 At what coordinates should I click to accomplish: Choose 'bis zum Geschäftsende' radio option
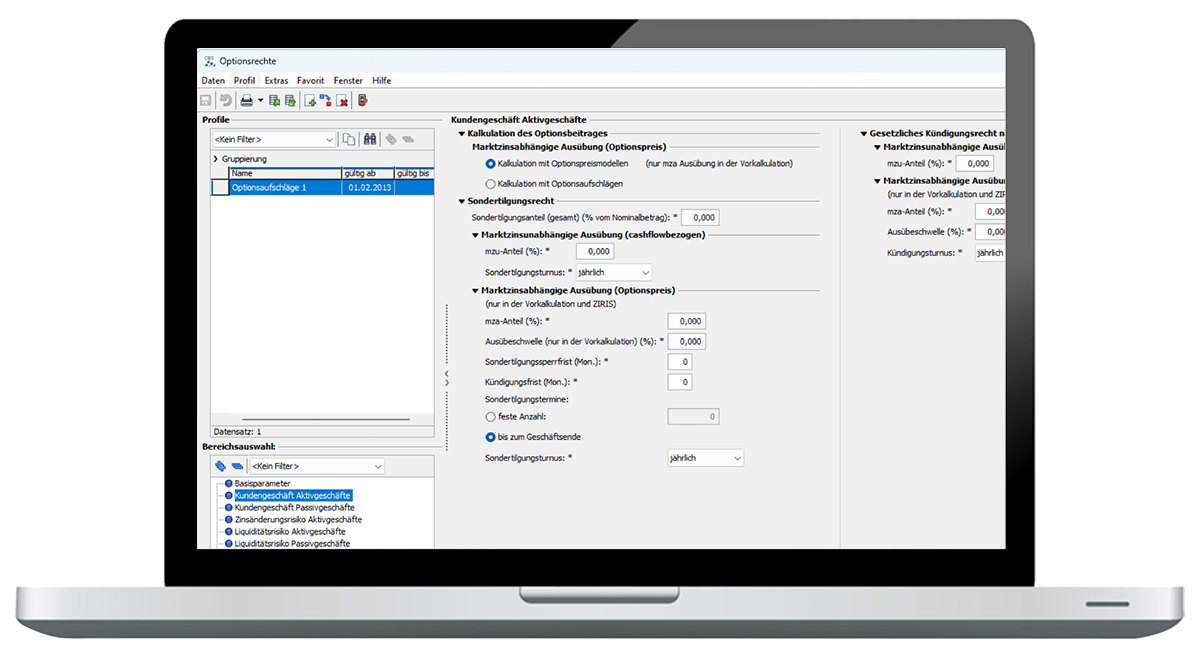[490, 437]
